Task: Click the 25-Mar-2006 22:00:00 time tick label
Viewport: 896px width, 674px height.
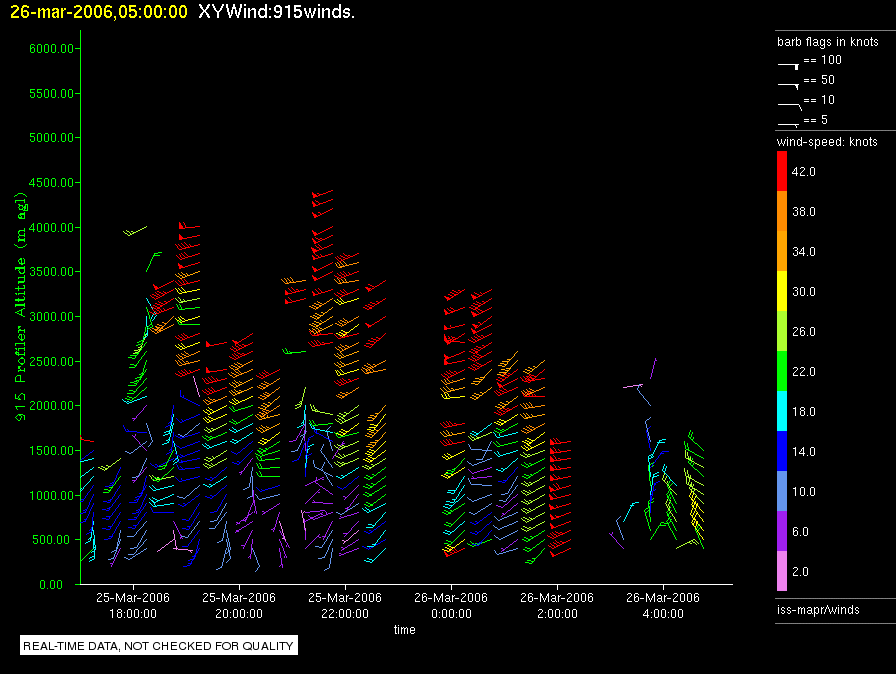Action: 345,605
